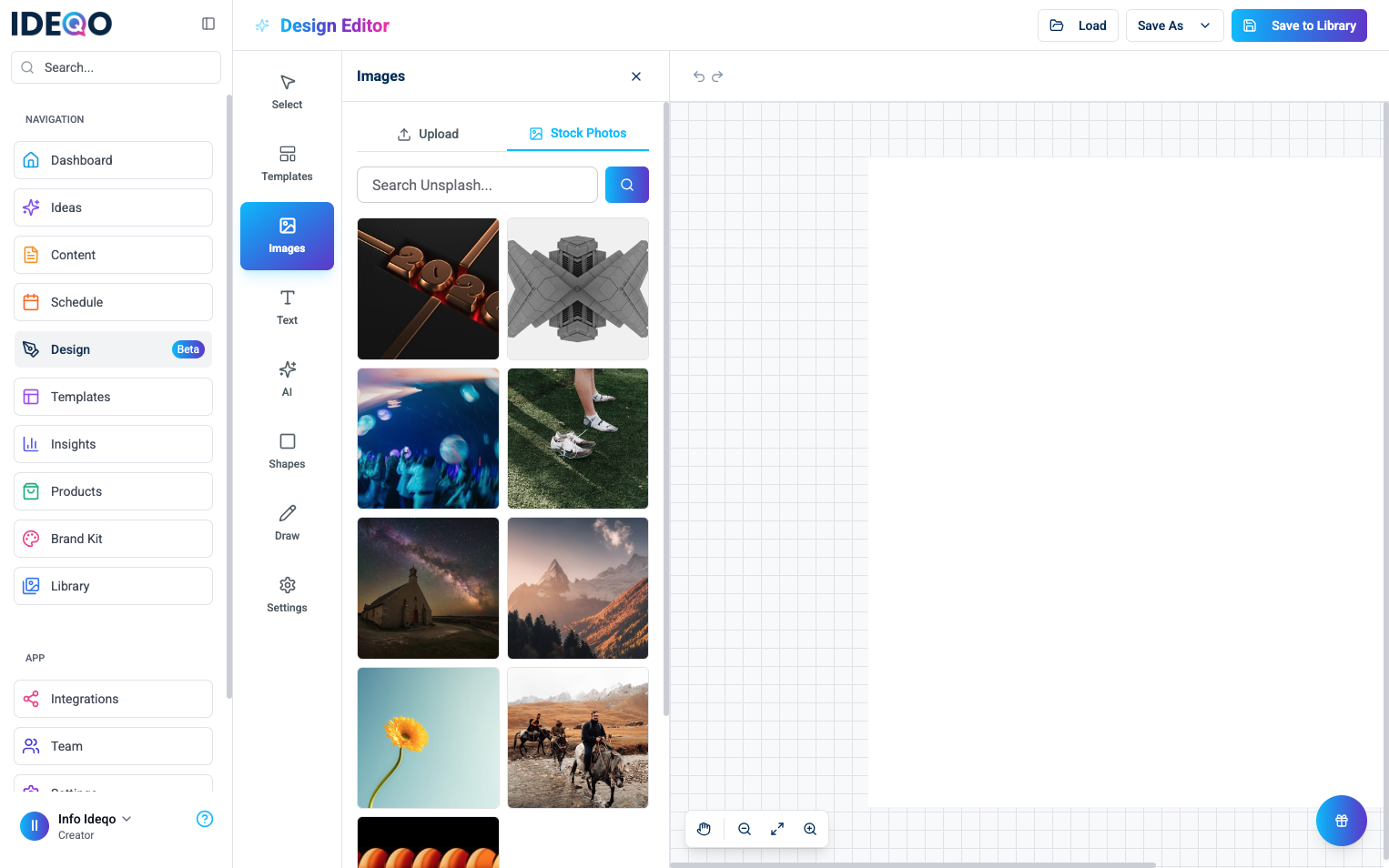The image size is (1389, 868).
Task: Collapse the left navigation sidebar
Action: pyautogui.click(x=208, y=24)
